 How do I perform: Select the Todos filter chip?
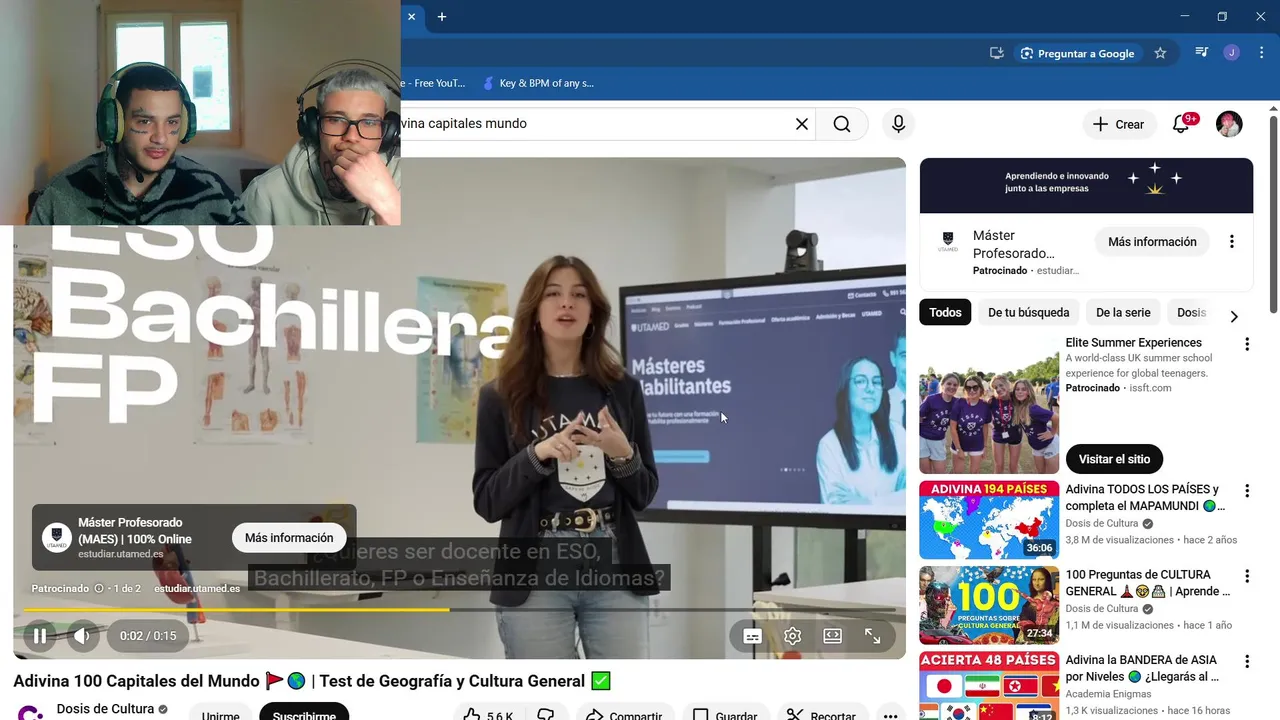coord(945,313)
